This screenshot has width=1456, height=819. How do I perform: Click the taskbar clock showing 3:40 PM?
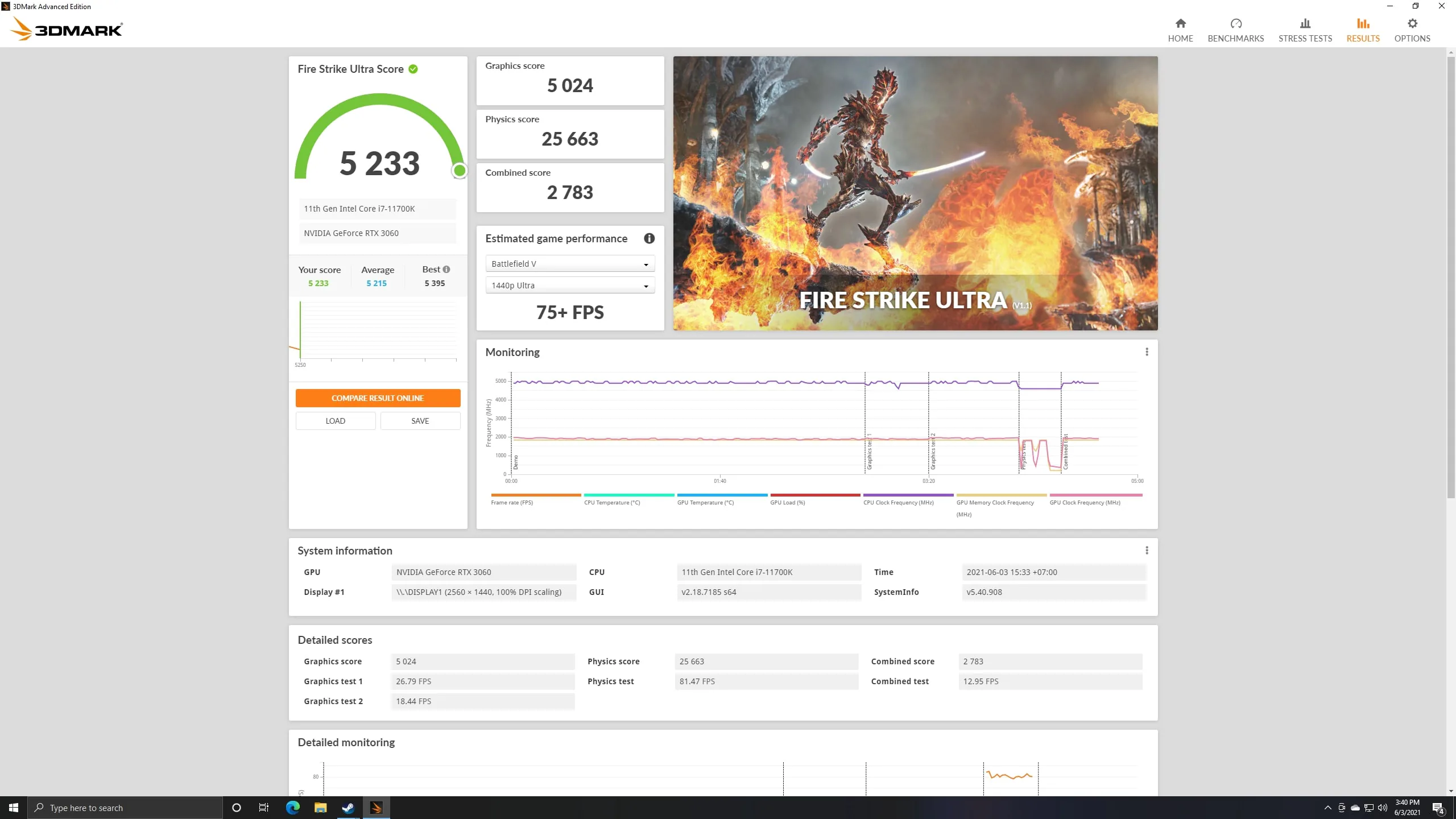[1407, 808]
